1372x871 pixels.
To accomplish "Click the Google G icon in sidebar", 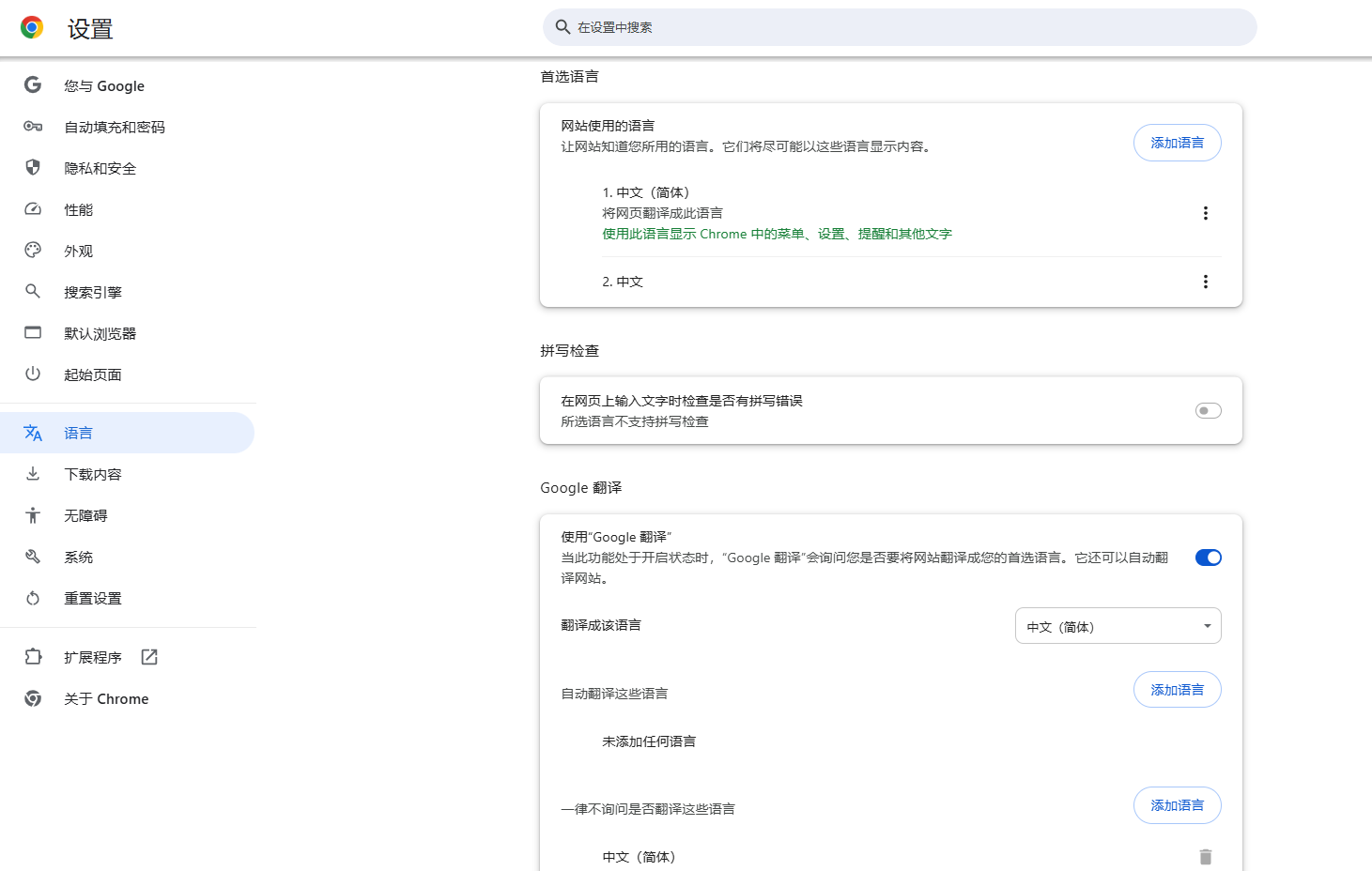I will pos(33,85).
